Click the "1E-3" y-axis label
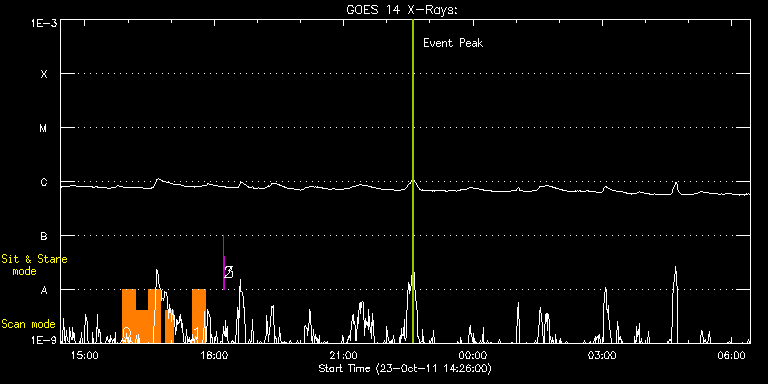 [43, 23]
